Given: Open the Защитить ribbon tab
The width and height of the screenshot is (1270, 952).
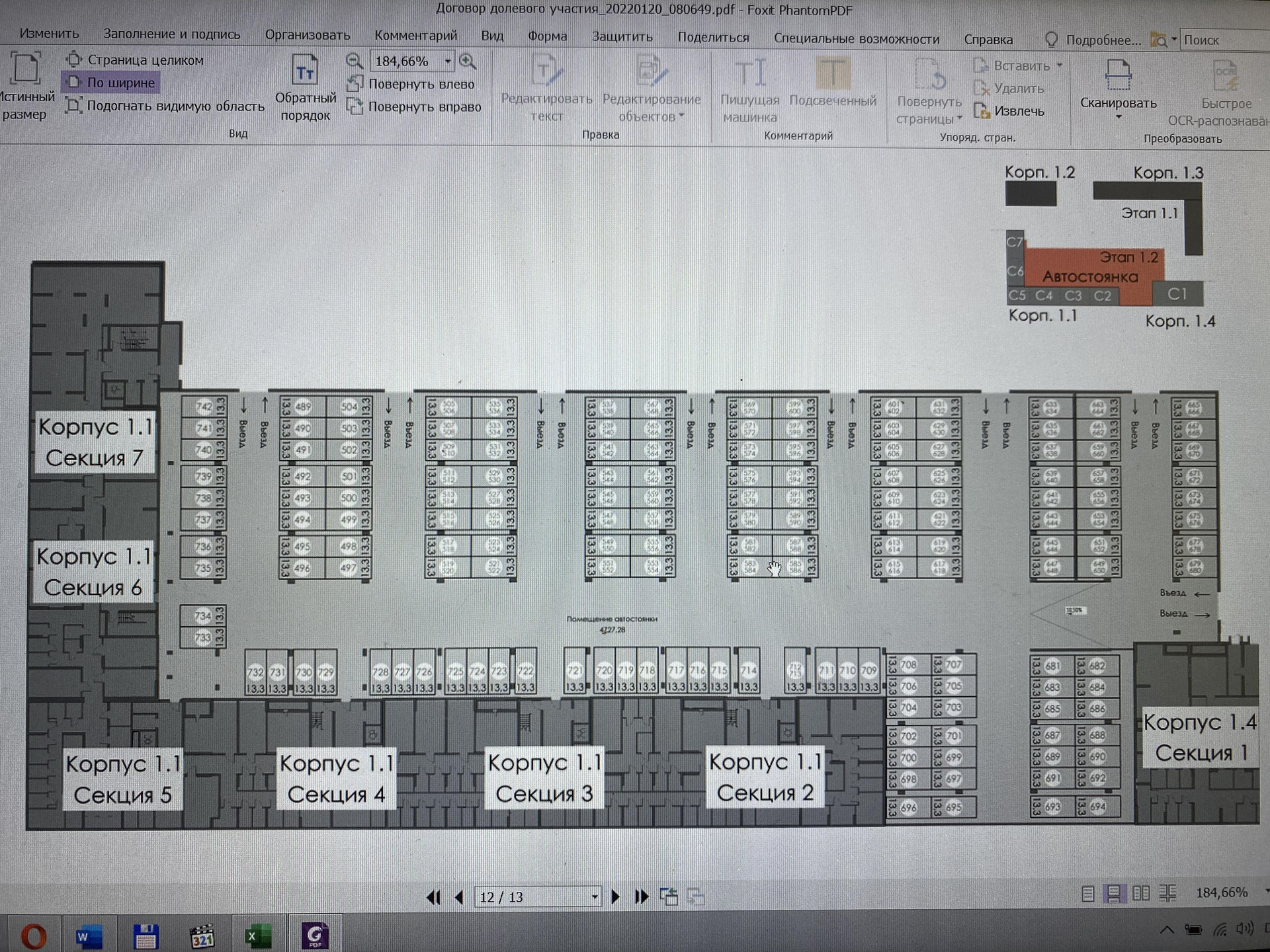Looking at the screenshot, I should (x=622, y=36).
